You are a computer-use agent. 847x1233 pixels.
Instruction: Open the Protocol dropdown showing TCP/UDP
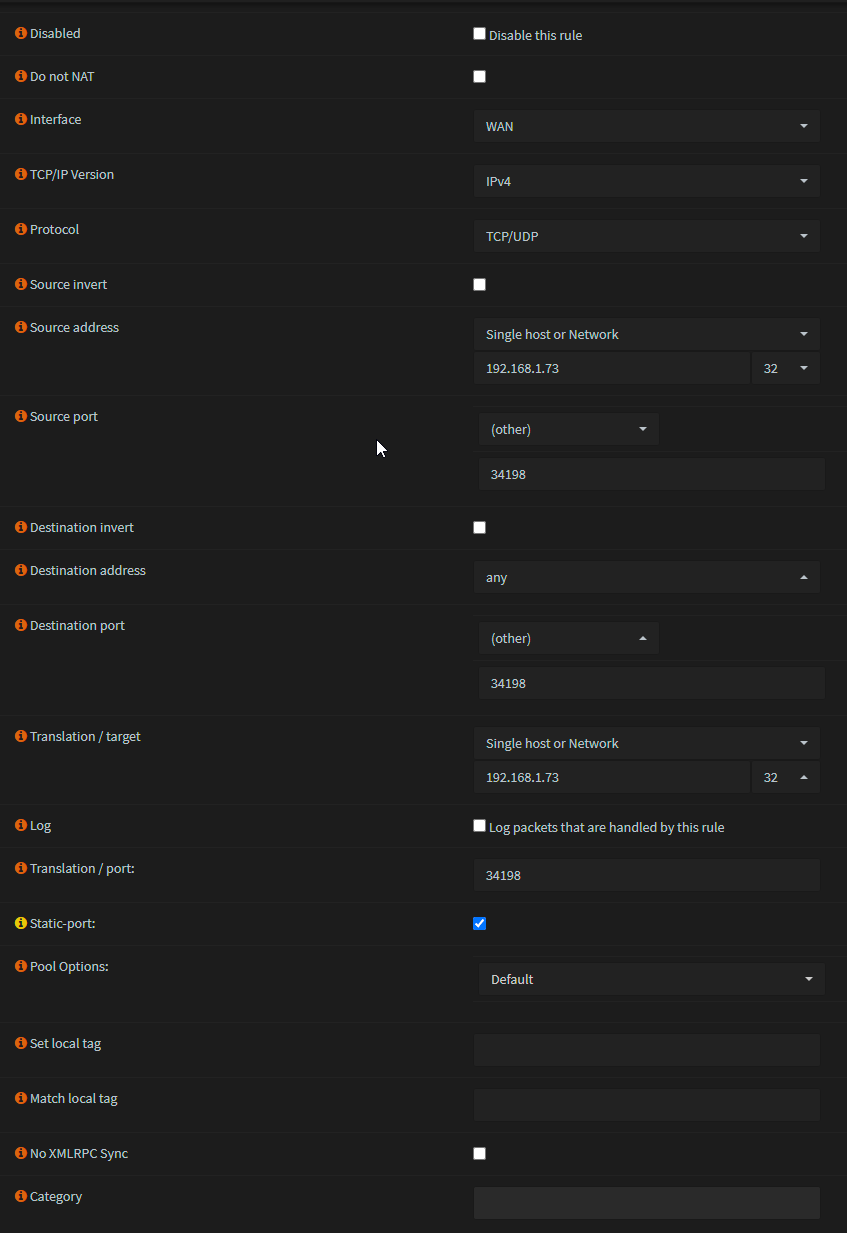tap(646, 237)
